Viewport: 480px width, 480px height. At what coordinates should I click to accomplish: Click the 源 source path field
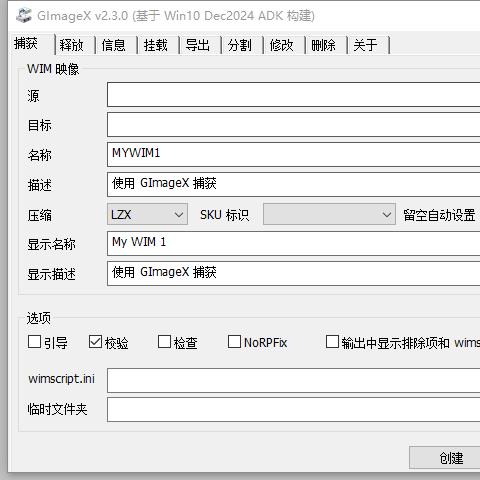click(293, 95)
